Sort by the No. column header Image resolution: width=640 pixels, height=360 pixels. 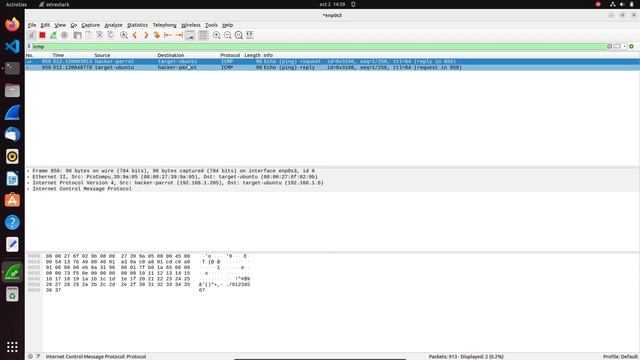click(x=29, y=55)
